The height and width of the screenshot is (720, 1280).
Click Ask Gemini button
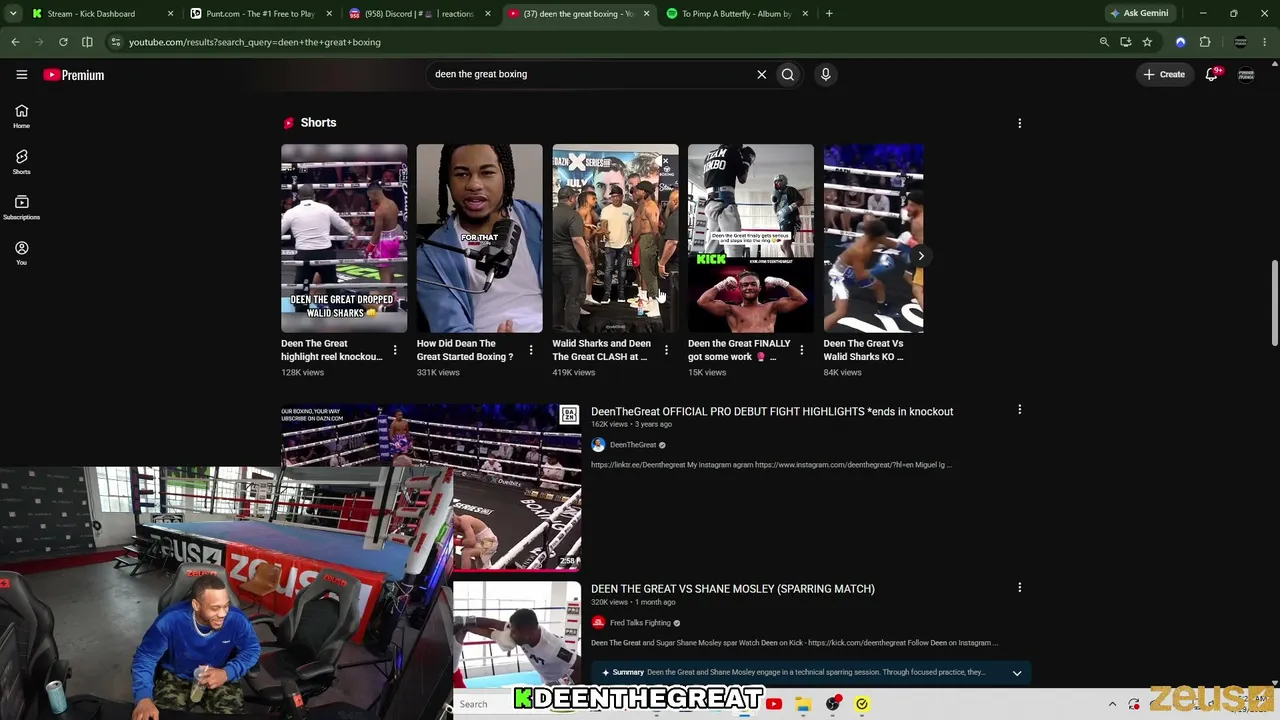click(1139, 13)
